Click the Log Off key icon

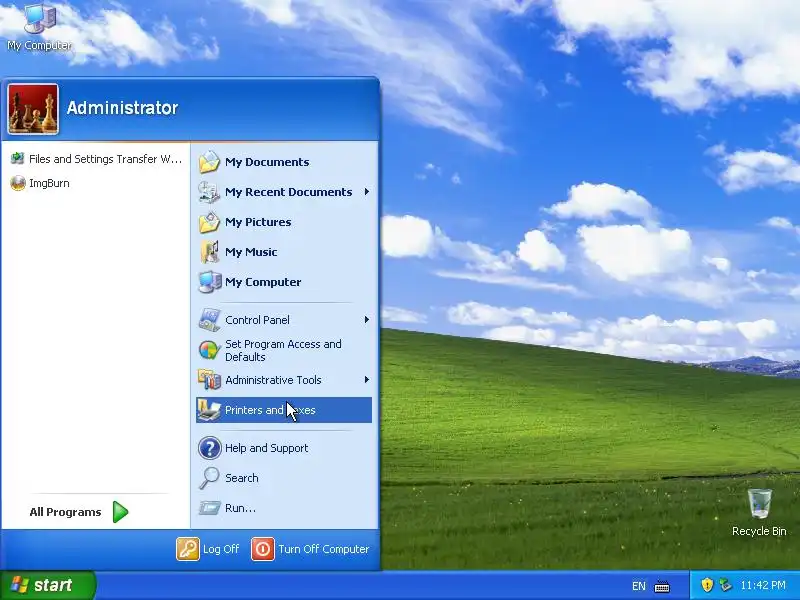(188, 549)
